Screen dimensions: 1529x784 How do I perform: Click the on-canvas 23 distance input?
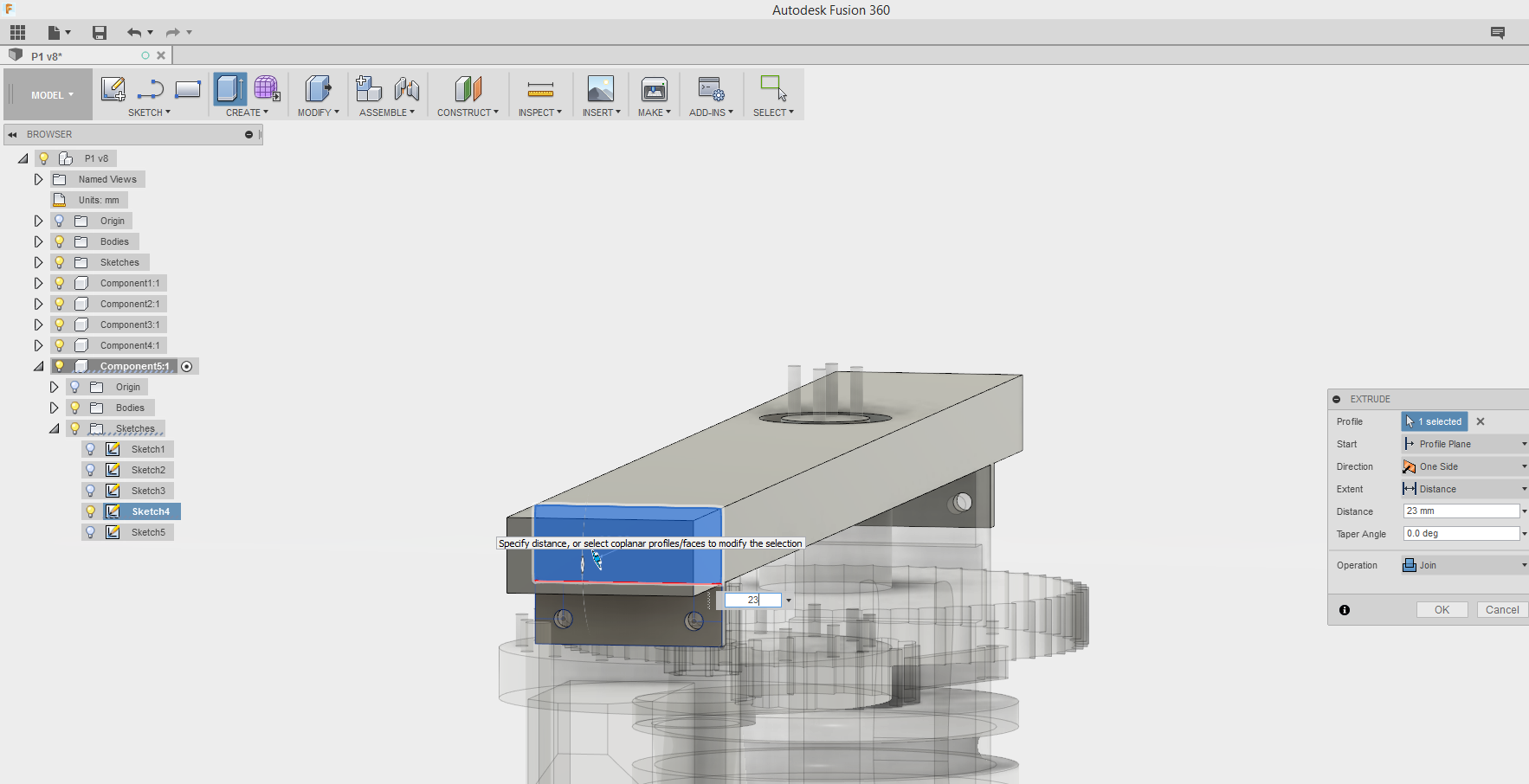(752, 600)
